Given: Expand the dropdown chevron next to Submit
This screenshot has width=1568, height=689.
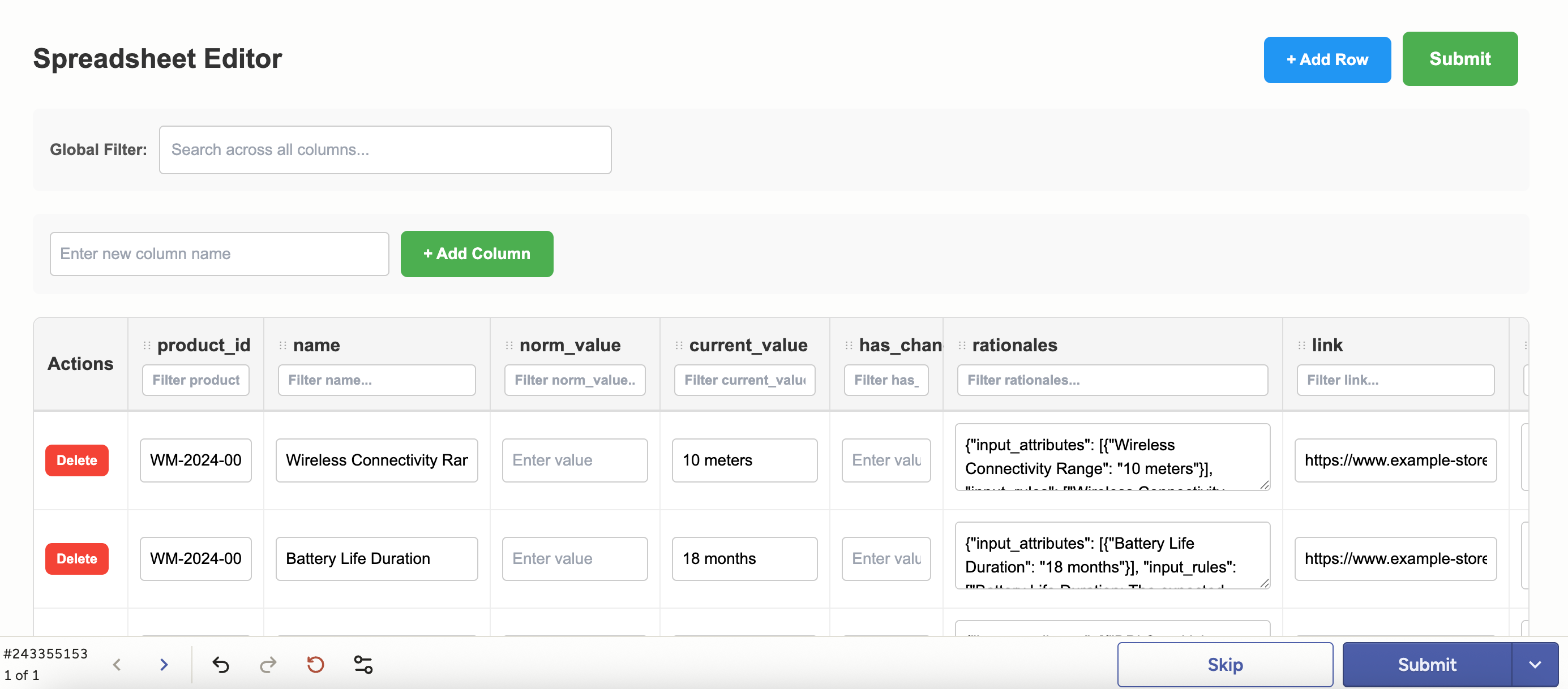Looking at the screenshot, I should pos(1536,664).
